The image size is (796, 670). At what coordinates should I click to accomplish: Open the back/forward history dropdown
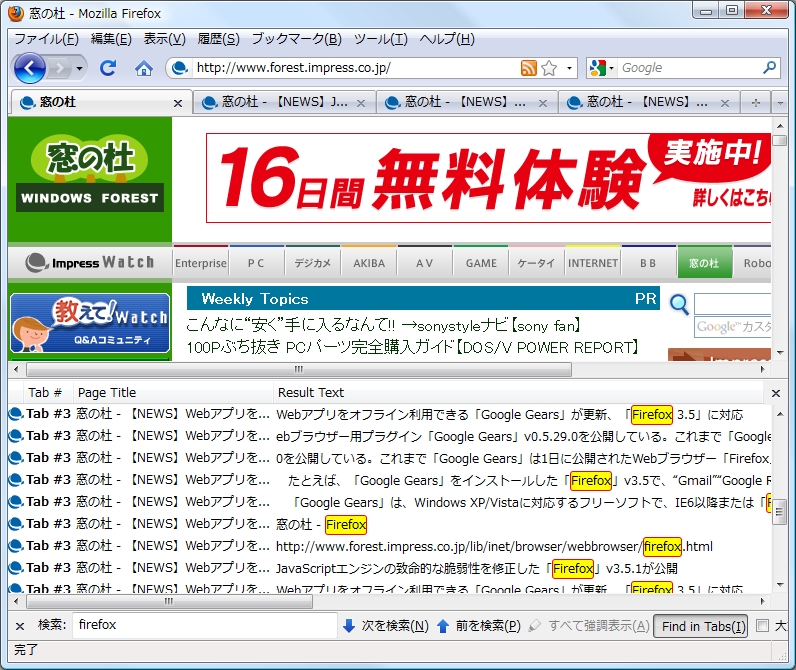[x=79, y=68]
